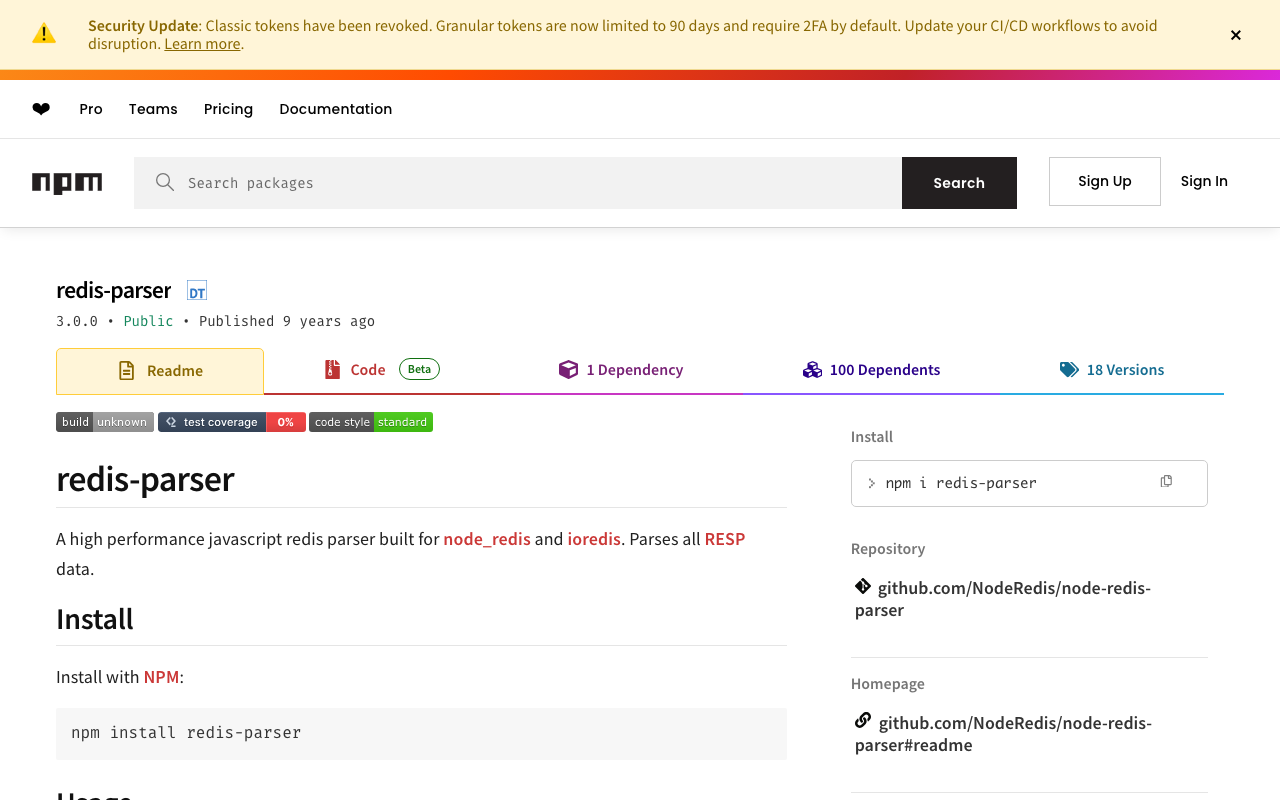Viewport: 1280px width, 800px height.
Task: Click the build unknown badge
Action: tap(105, 422)
